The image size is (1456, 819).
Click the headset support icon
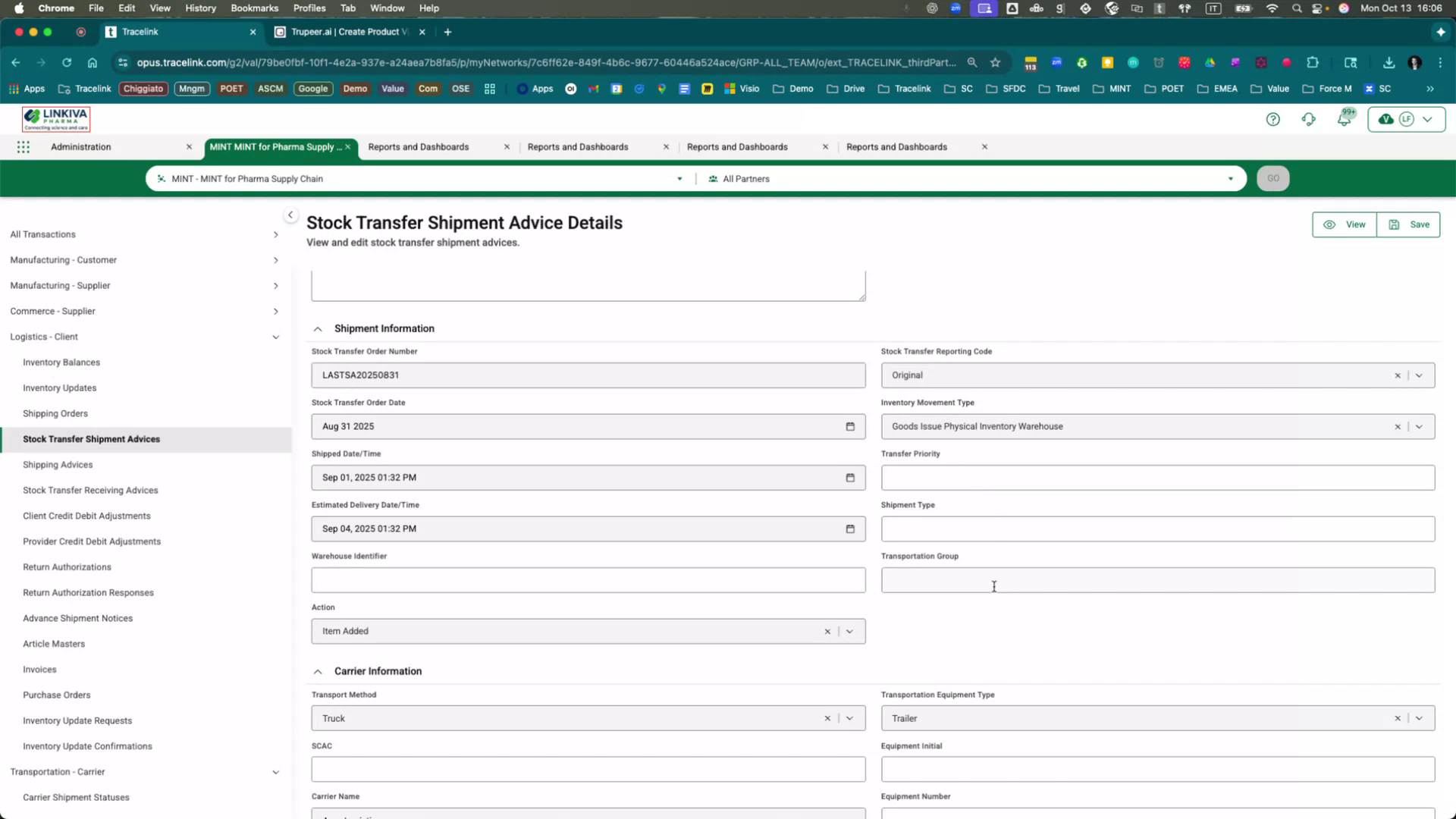[1309, 119]
